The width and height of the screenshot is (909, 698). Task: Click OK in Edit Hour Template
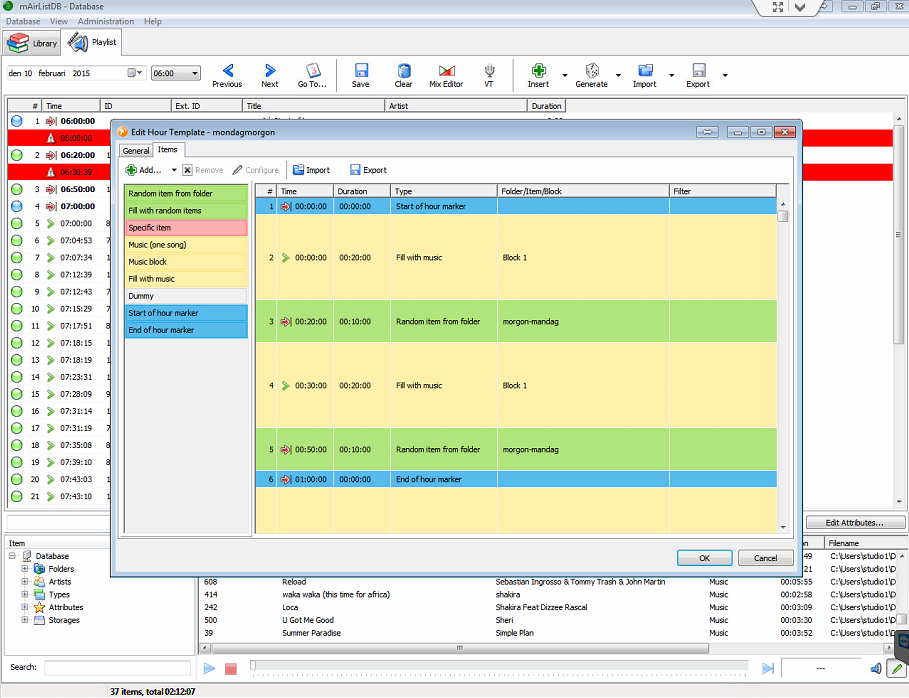pos(704,558)
